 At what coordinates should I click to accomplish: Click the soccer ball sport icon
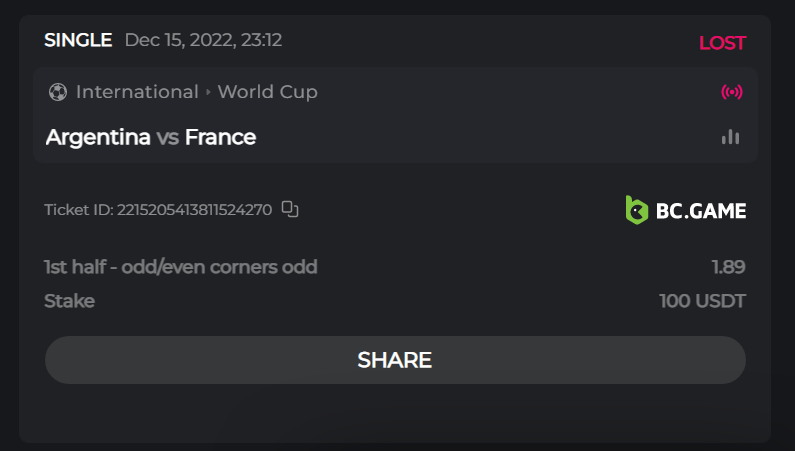click(57, 92)
